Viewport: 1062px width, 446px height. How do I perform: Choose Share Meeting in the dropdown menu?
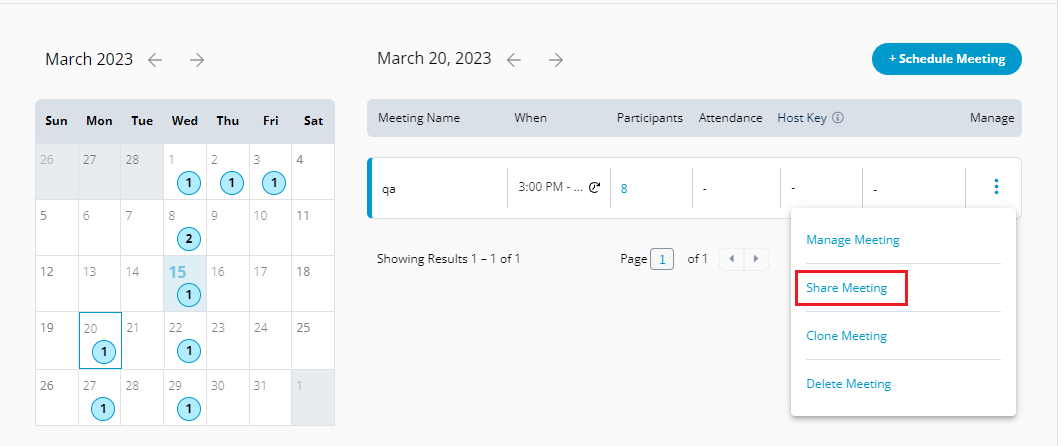pyautogui.click(x=847, y=288)
